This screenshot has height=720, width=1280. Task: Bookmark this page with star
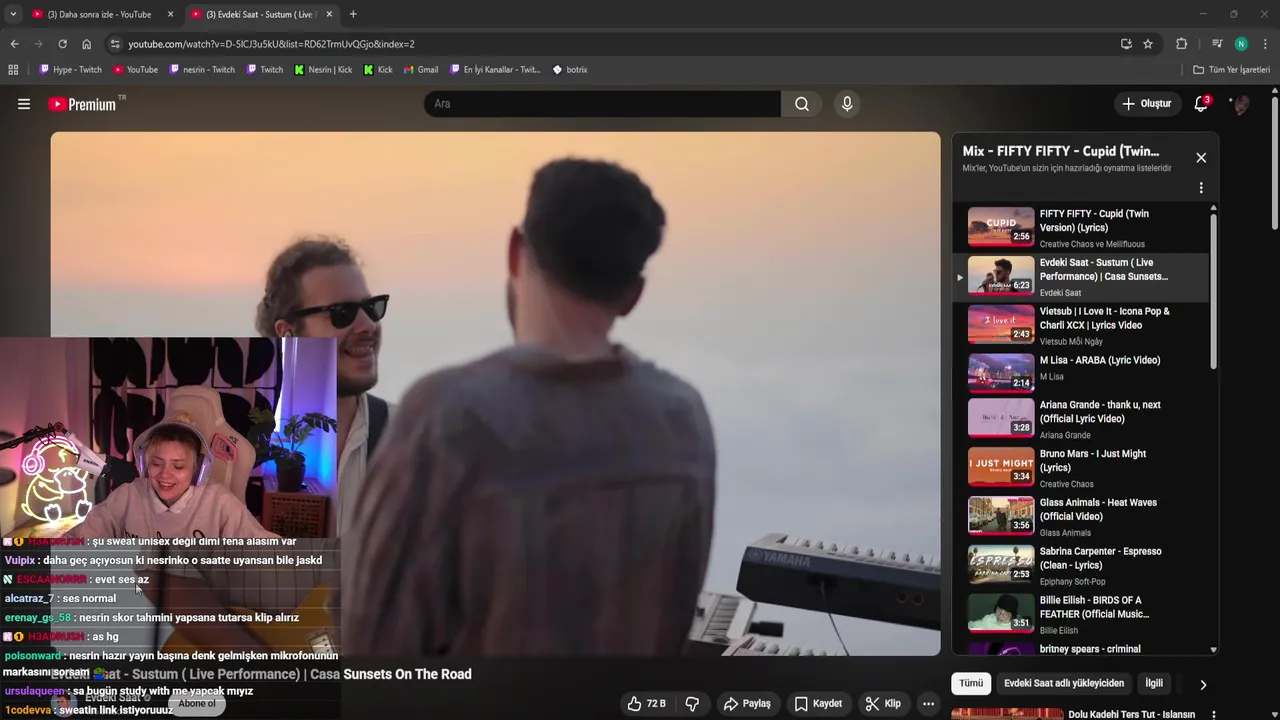click(x=1148, y=44)
